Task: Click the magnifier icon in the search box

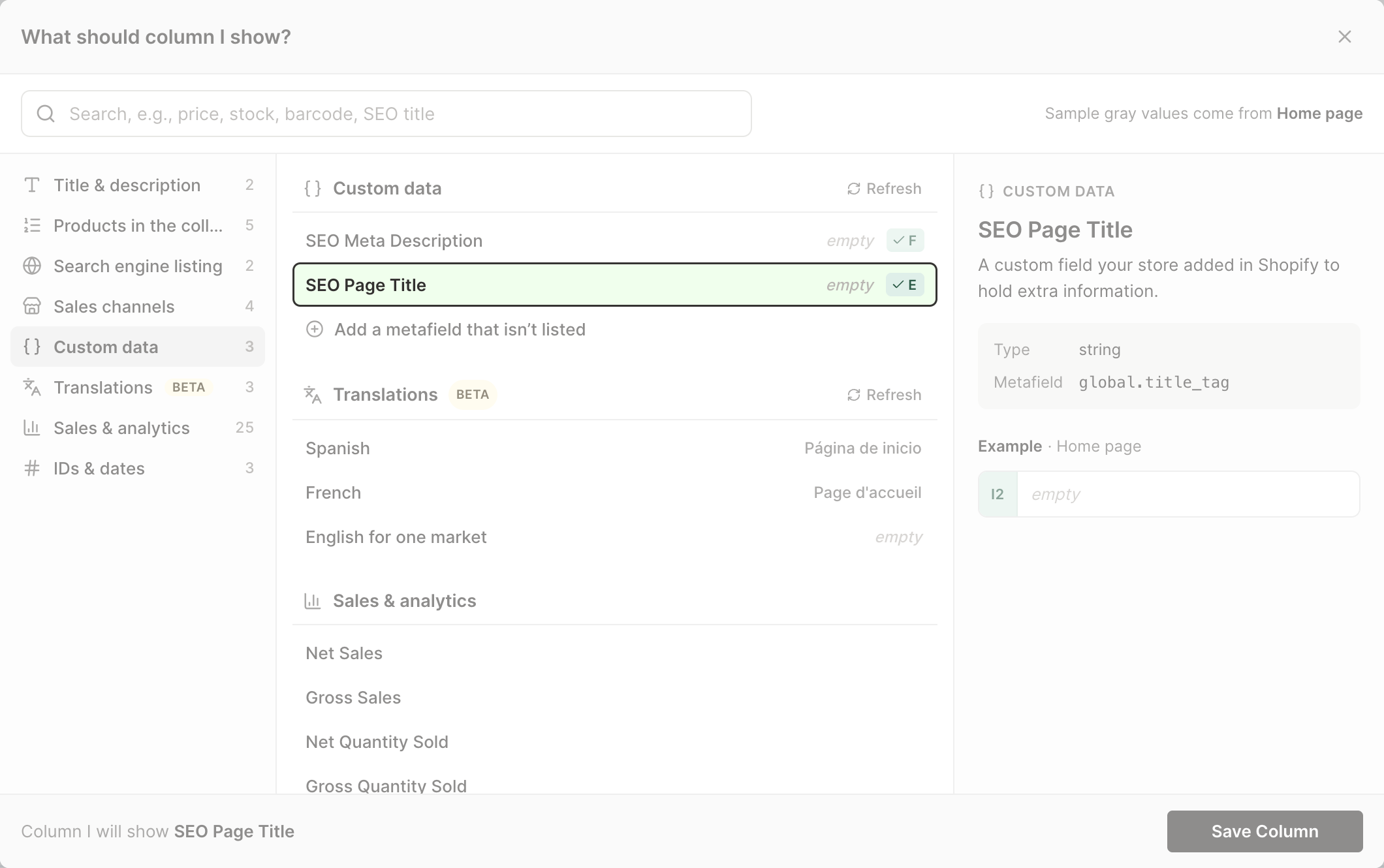Action: pos(46,114)
